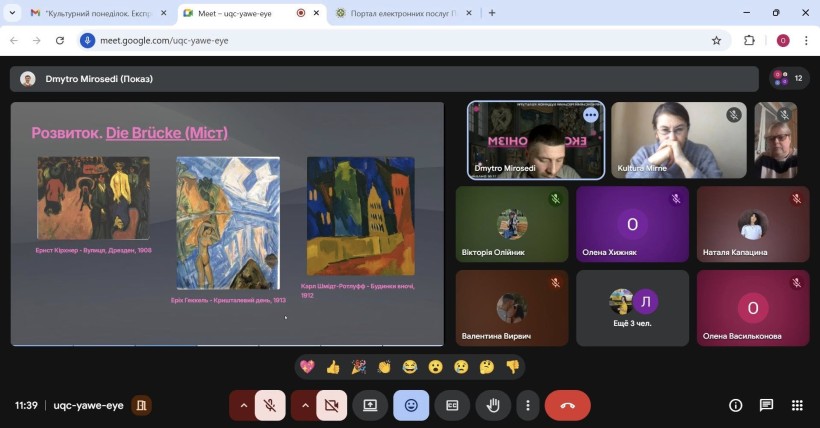The width and height of the screenshot is (820, 428).
Task: Toggle closed captions button
Action: 452,405
